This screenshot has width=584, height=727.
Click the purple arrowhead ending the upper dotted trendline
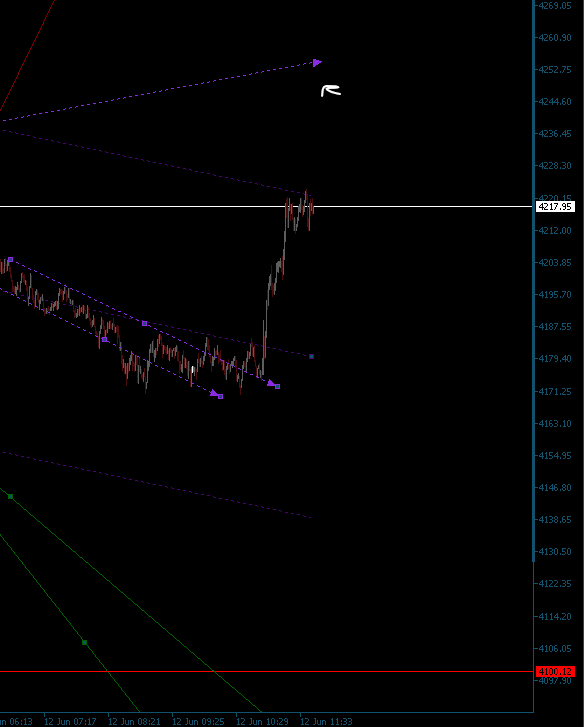(x=317, y=63)
